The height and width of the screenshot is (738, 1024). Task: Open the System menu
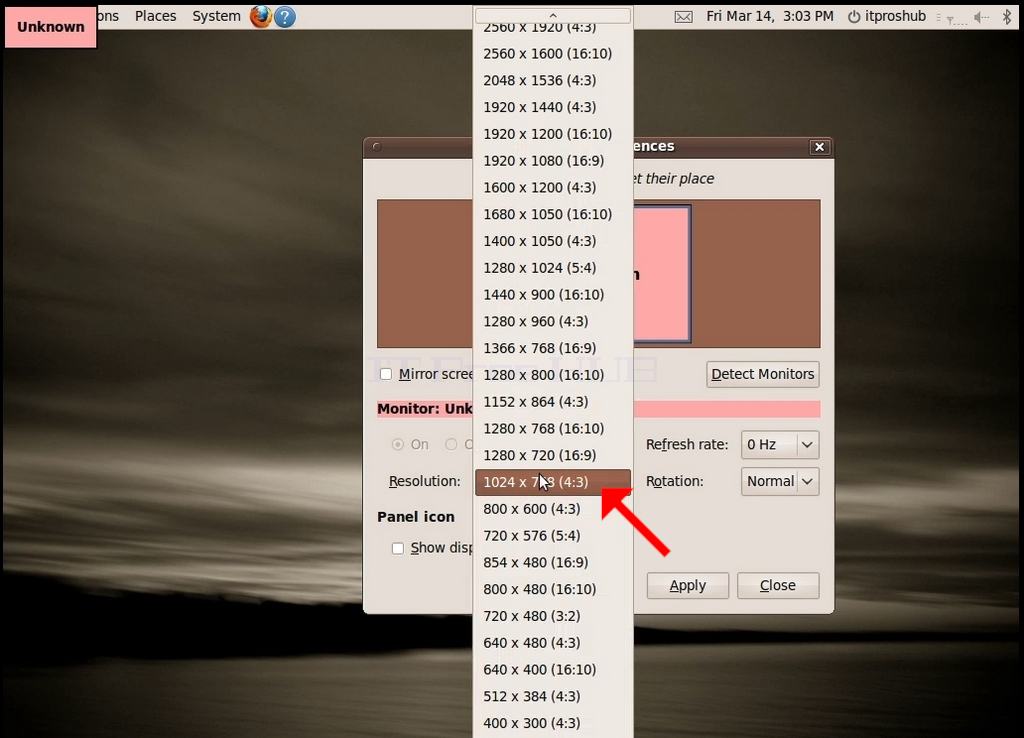pos(216,16)
